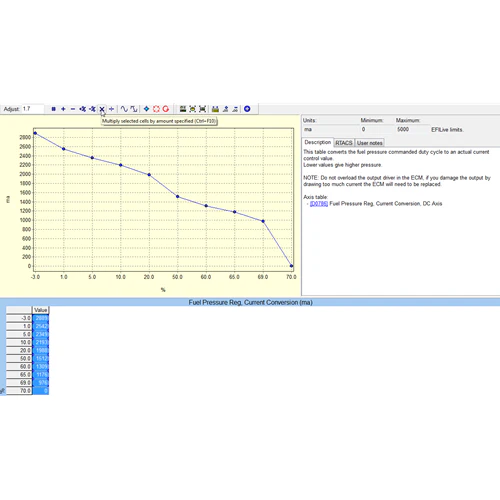Open the User notes tab
This screenshot has width=500, height=500.
[369, 143]
